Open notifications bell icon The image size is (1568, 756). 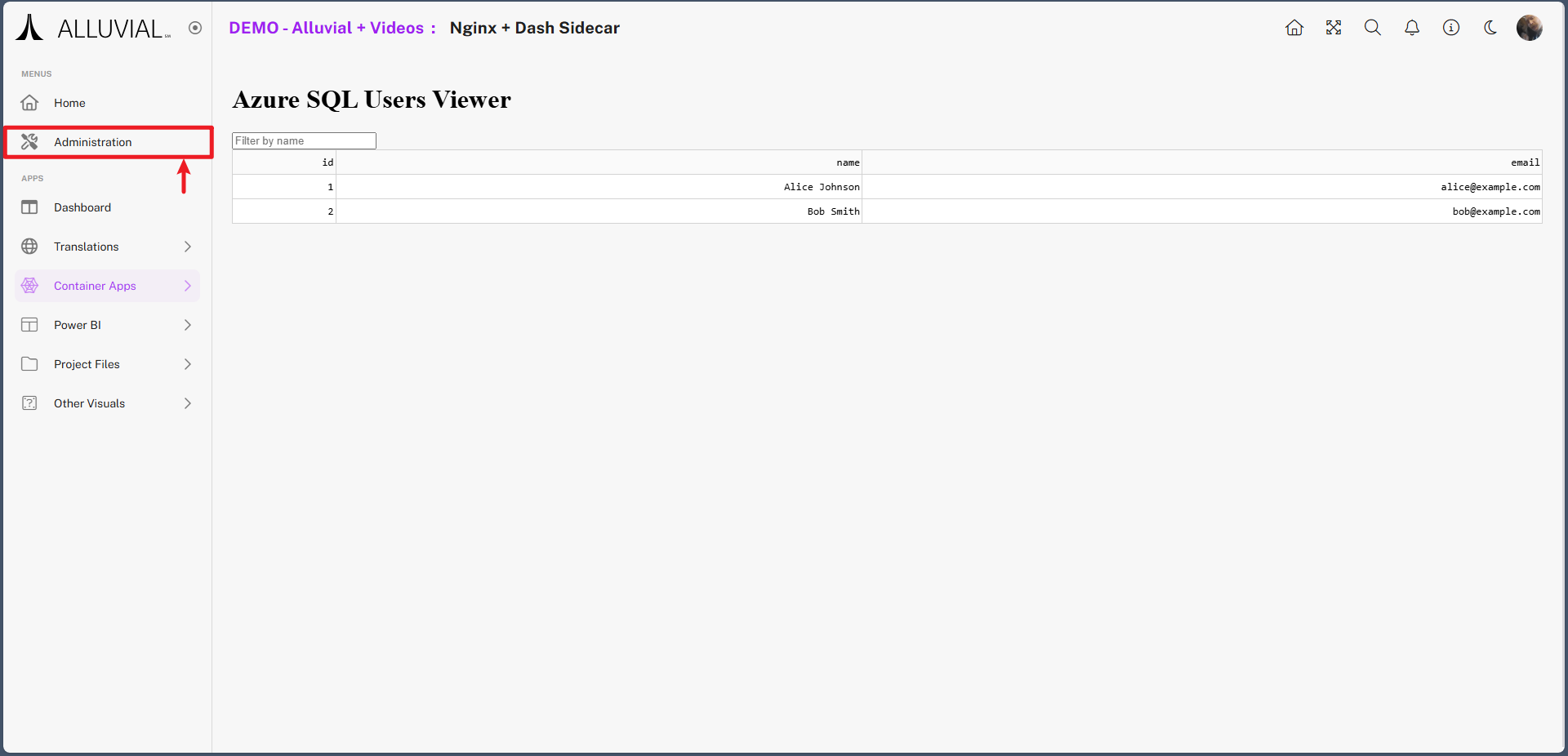pos(1411,28)
